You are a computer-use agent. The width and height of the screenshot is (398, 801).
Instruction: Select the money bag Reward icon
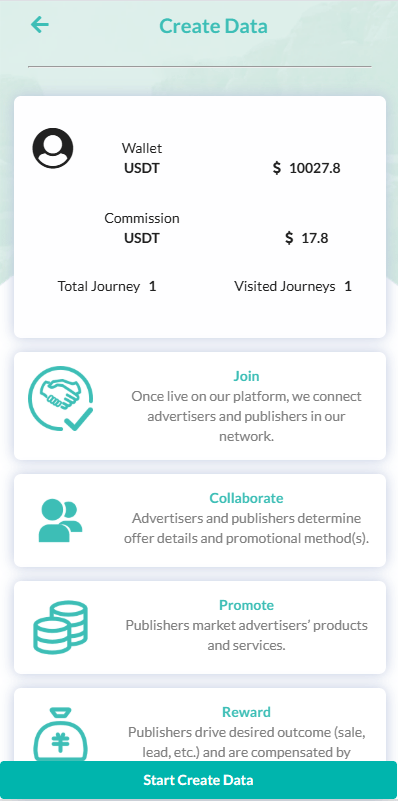(x=60, y=734)
